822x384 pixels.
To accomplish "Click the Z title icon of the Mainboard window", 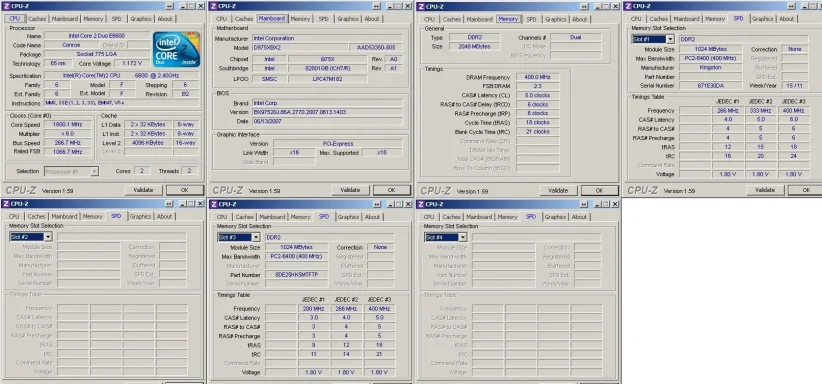I will click(212, 6).
